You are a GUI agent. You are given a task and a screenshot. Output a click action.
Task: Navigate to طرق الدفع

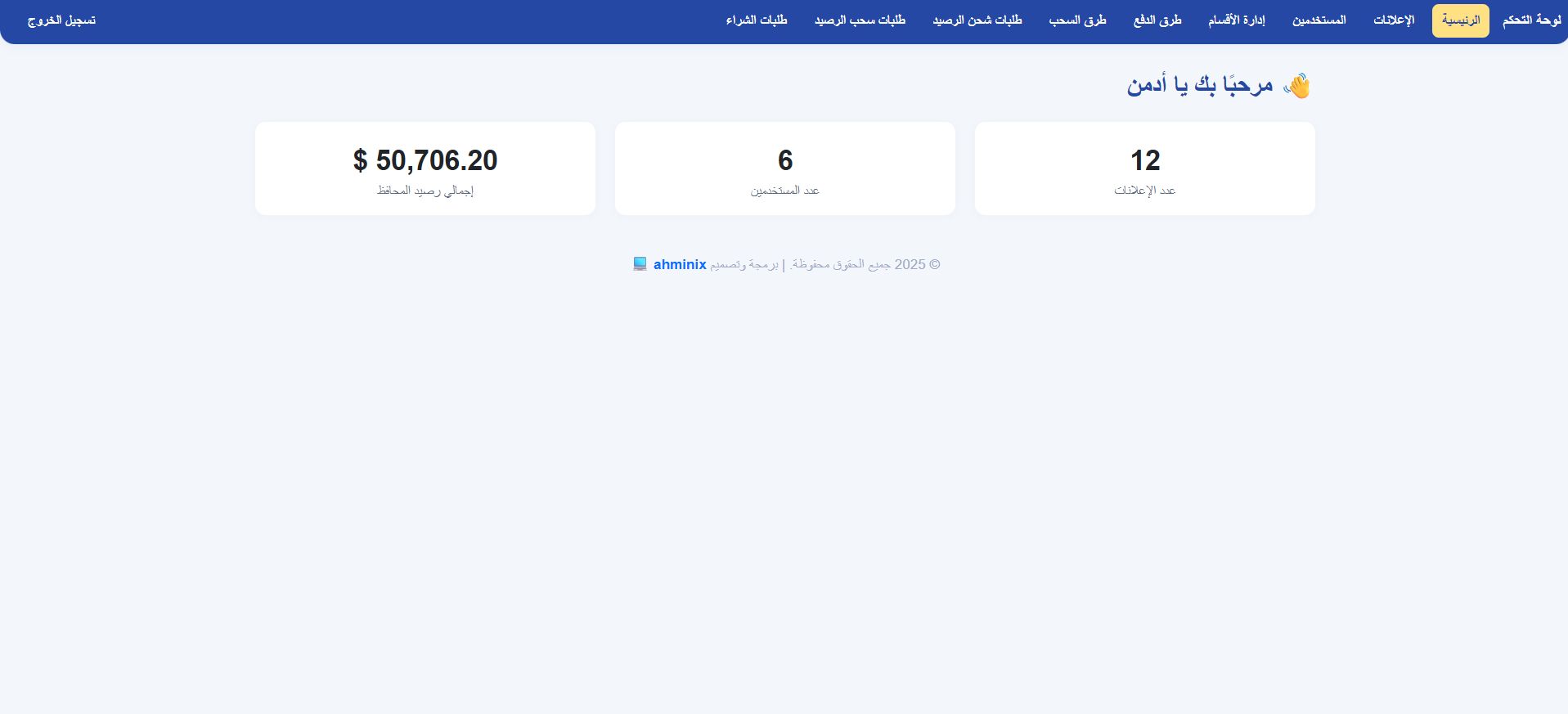[x=1157, y=20]
